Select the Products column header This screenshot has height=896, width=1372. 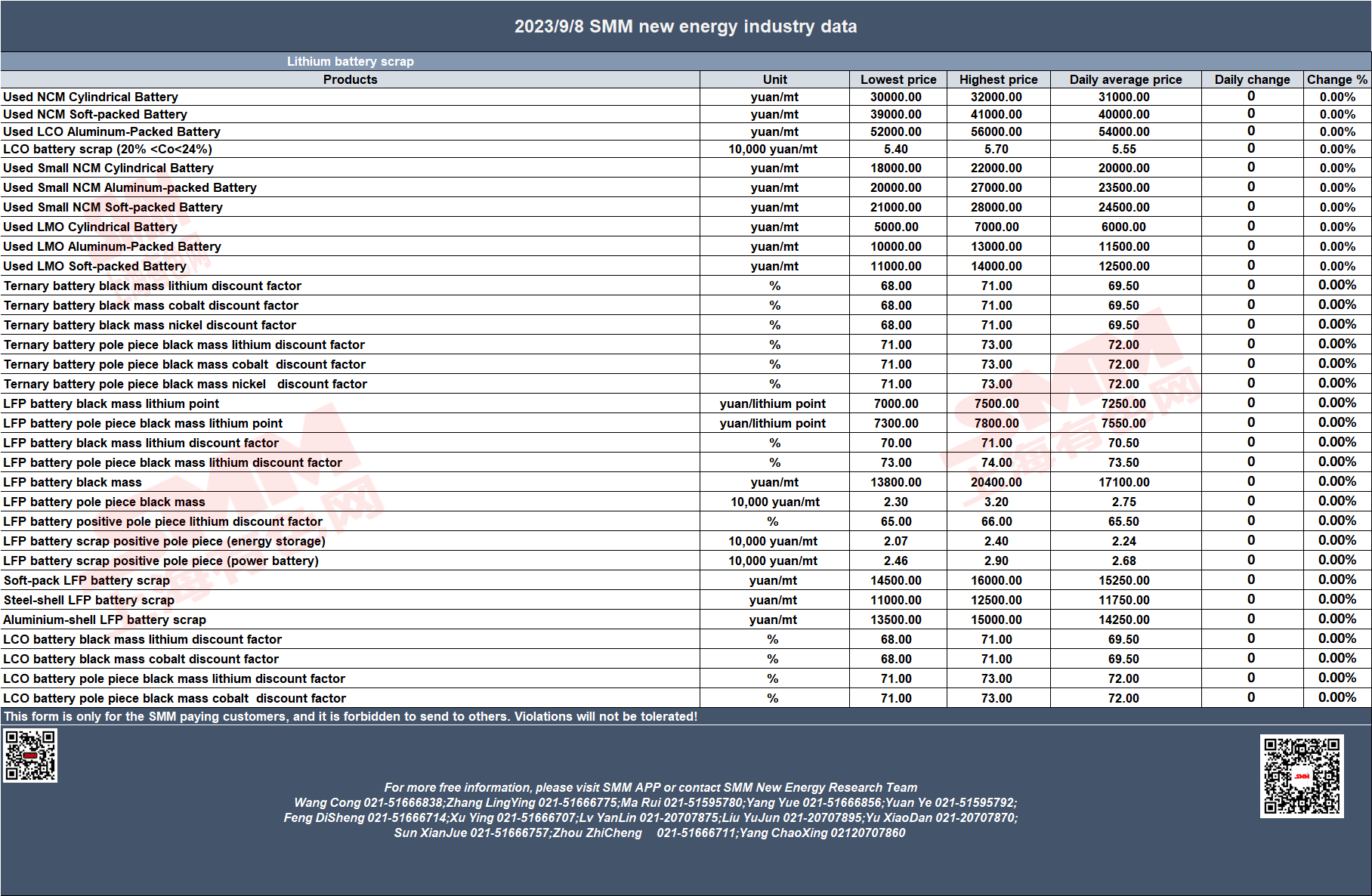[x=350, y=79]
